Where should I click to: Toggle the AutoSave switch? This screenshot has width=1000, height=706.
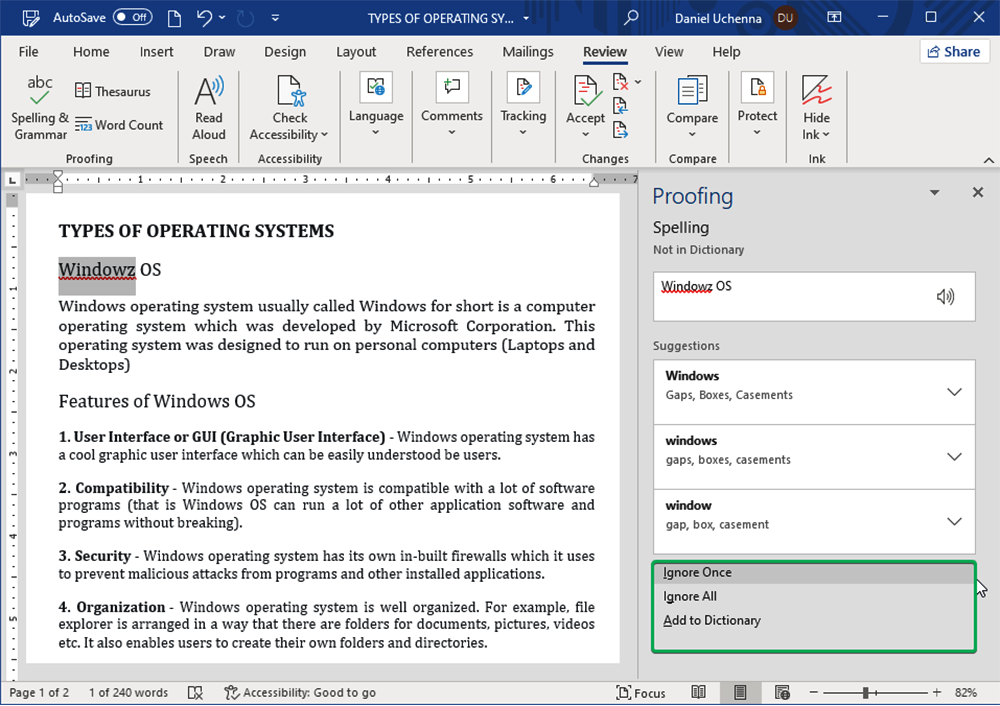tap(132, 18)
